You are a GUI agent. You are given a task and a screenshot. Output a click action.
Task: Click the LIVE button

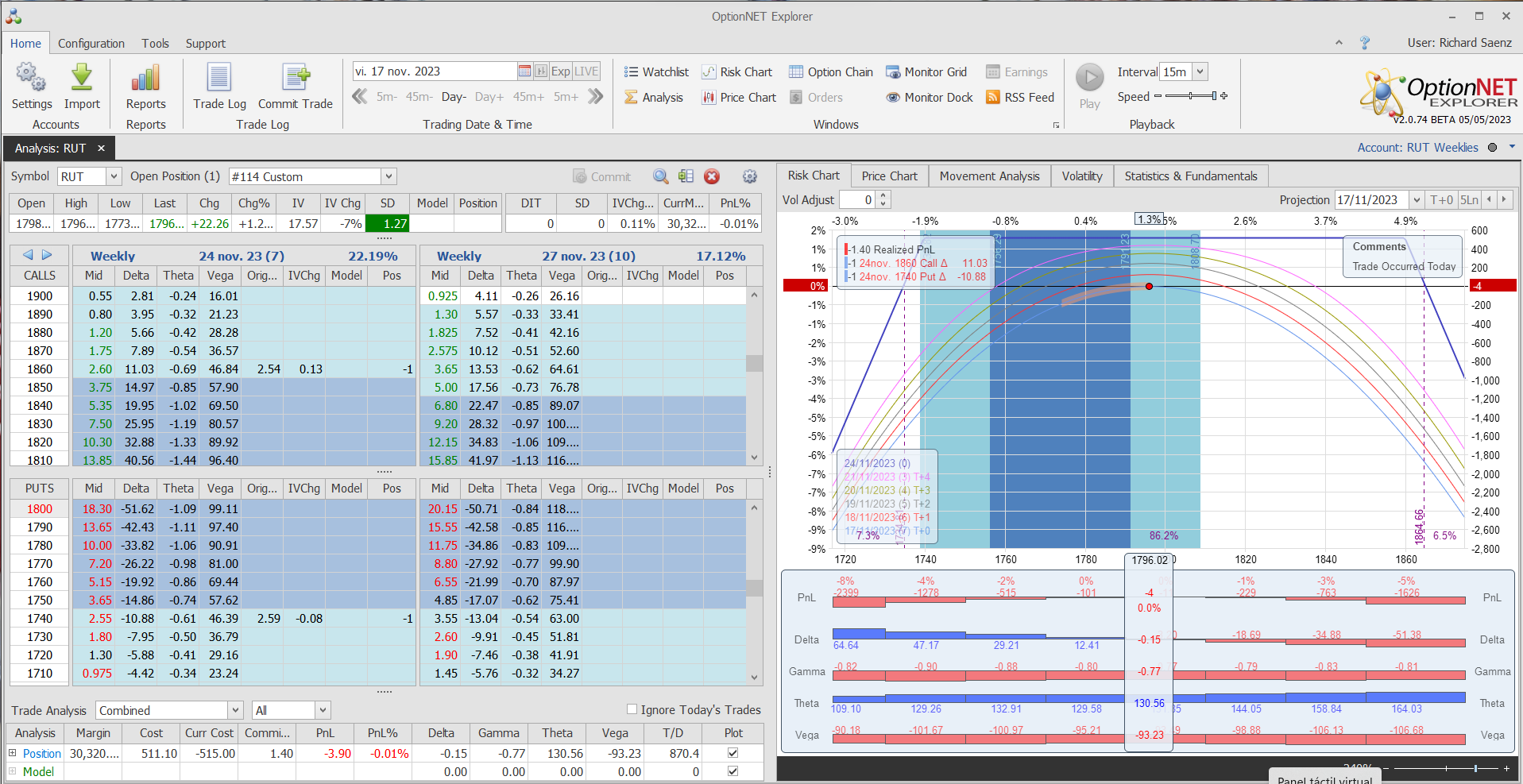tap(586, 71)
